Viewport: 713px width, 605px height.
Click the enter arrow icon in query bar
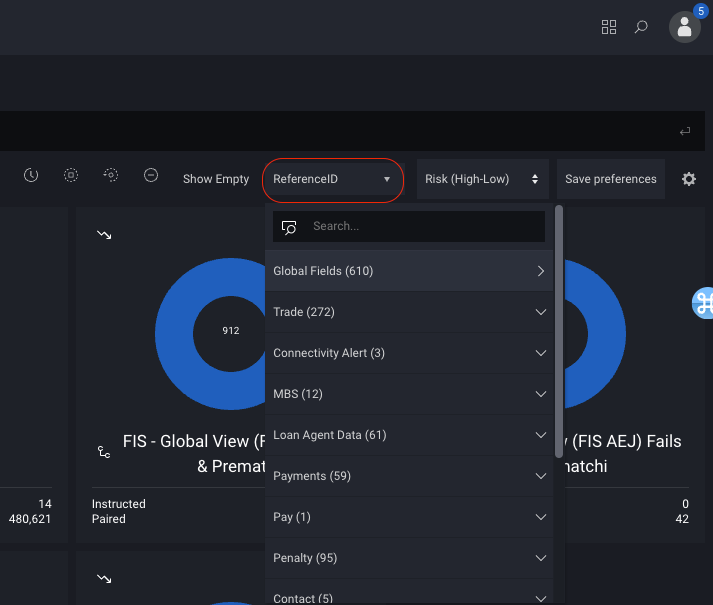(685, 131)
